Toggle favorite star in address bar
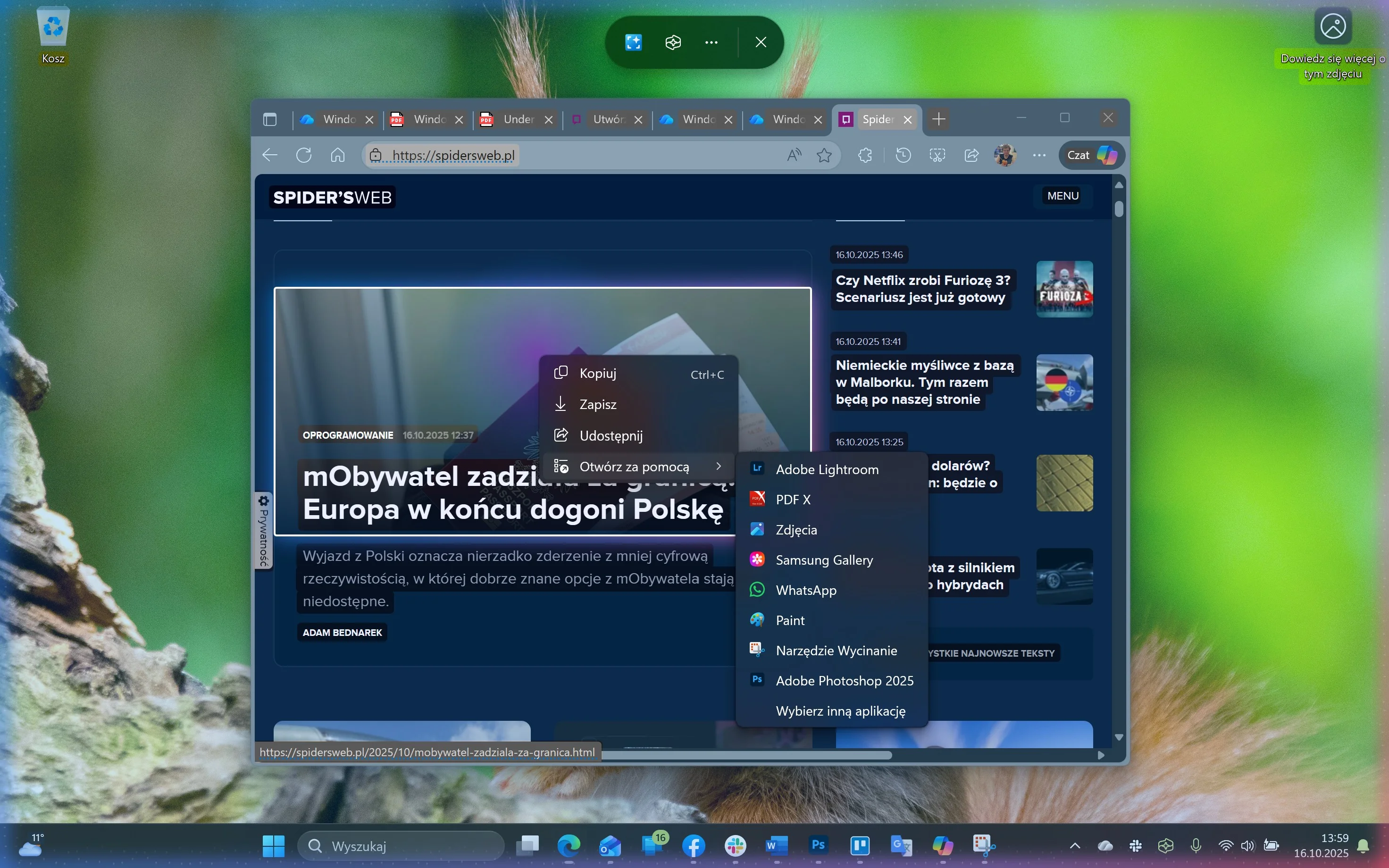This screenshot has width=1389, height=868. click(824, 155)
